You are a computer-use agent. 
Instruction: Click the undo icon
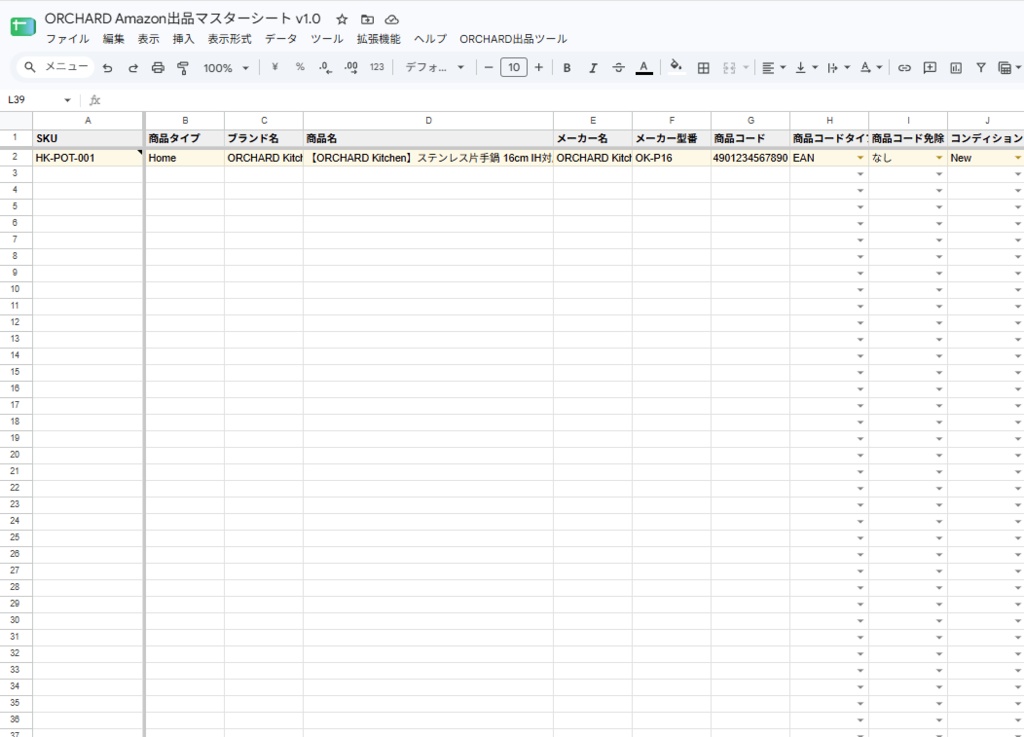coord(108,67)
